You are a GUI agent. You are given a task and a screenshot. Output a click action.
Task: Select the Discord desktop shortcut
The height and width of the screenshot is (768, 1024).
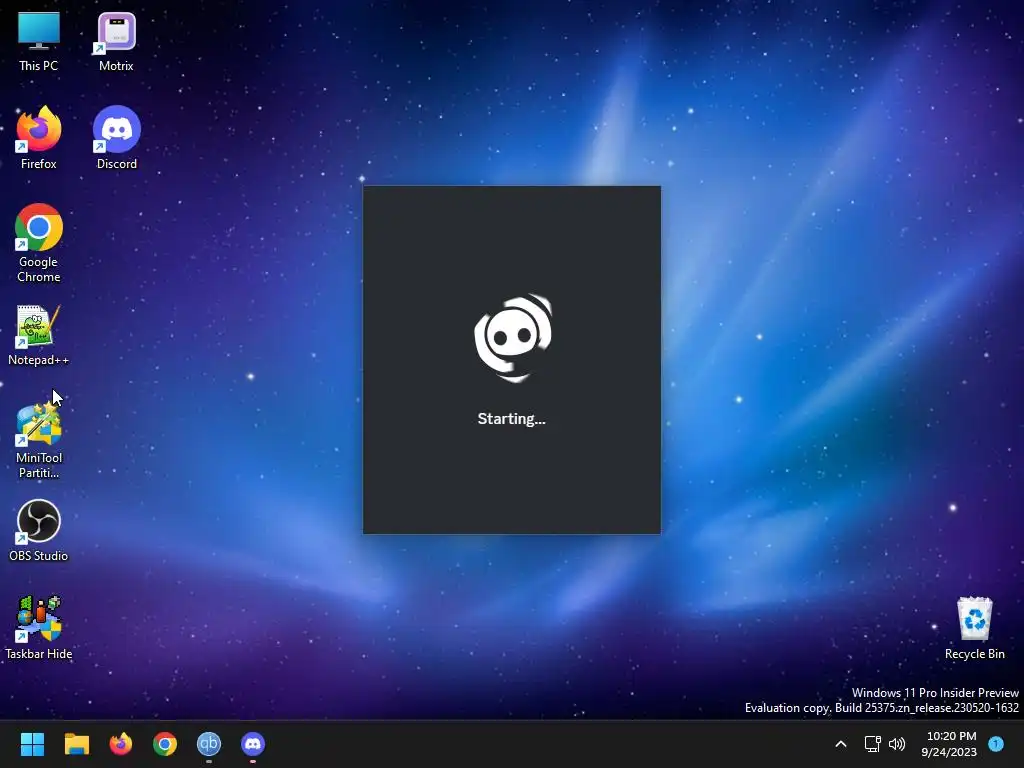tap(117, 138)
